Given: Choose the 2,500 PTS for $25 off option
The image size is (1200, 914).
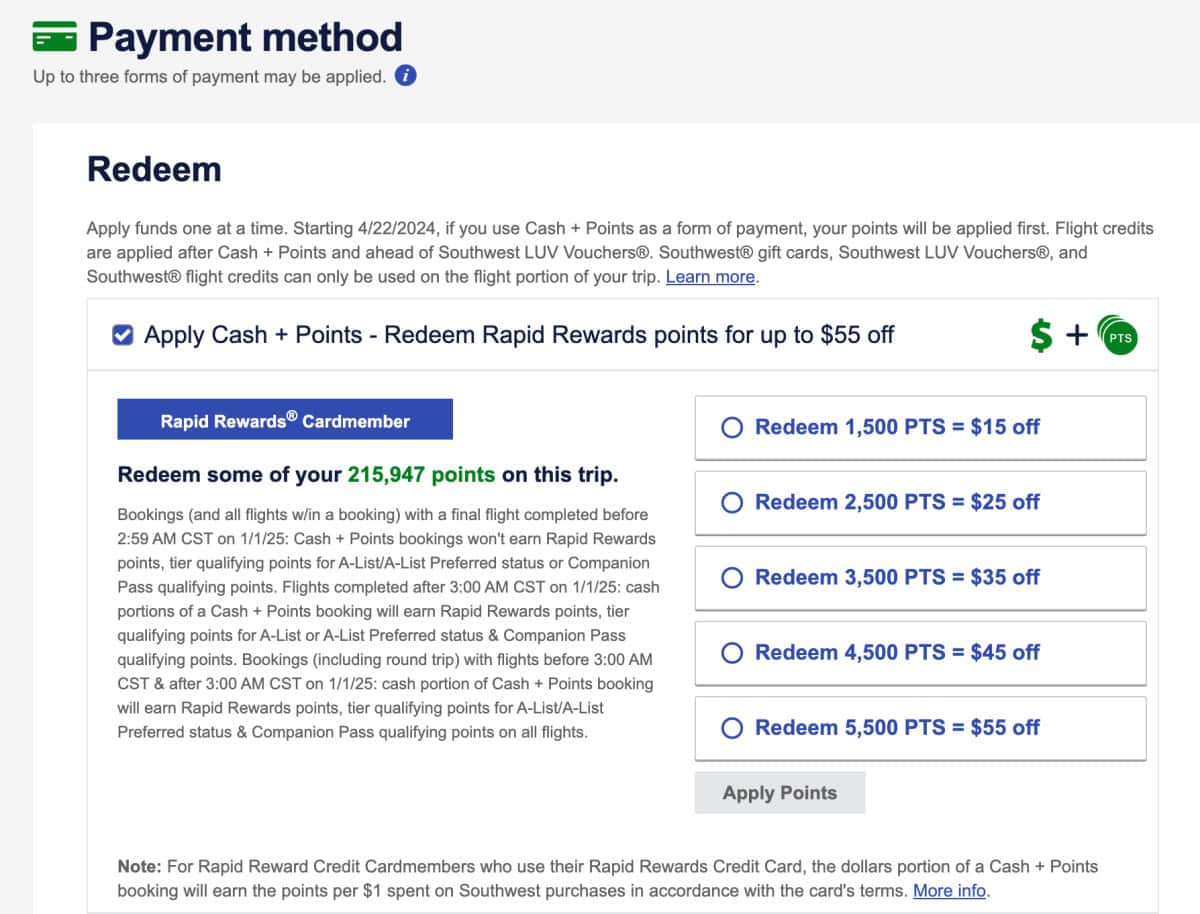Looking at the screenshot, I should (x=732, y=503).
